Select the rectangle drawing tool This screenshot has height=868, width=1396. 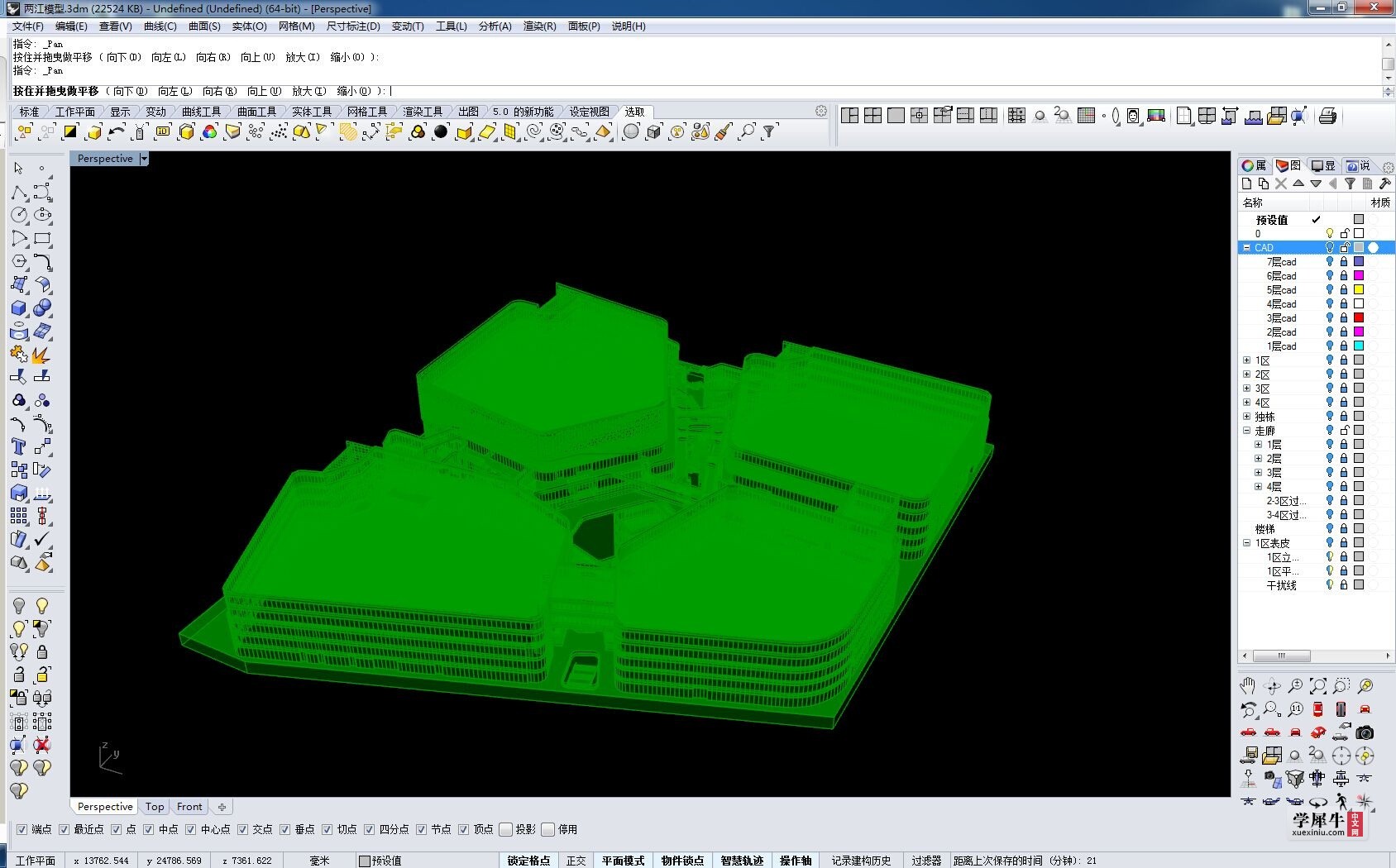click(x=42, y=238)
